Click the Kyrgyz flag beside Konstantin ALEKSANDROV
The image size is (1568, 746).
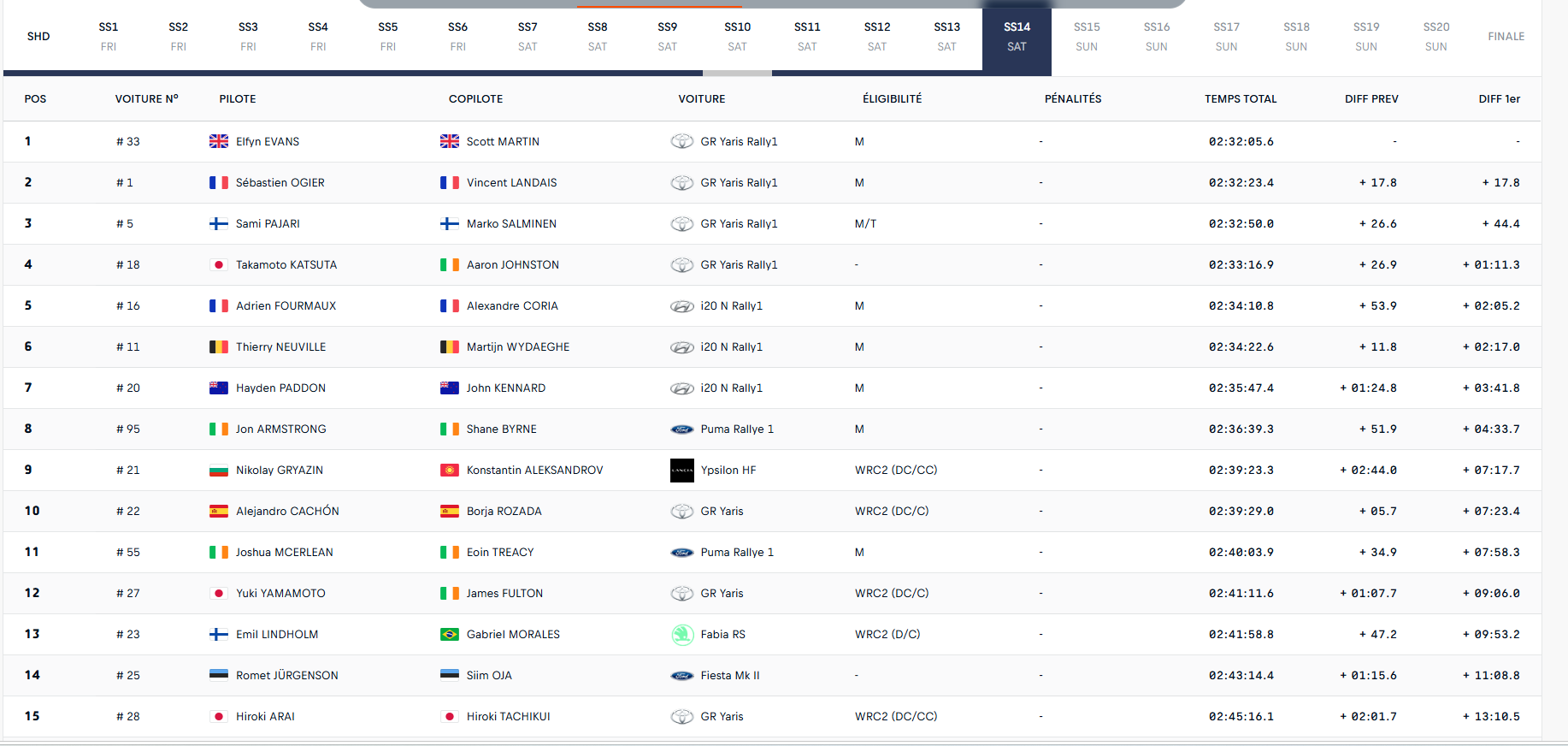click(x=450, y=470)
